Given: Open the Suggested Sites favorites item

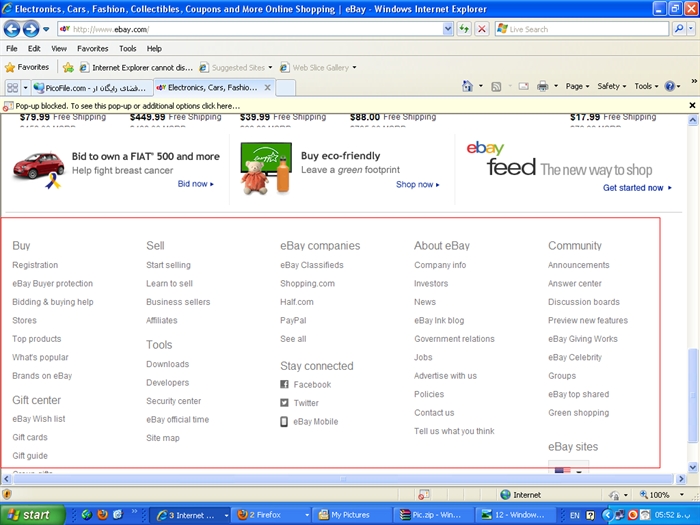Looking at the screenshot, I should click(236, 68).
